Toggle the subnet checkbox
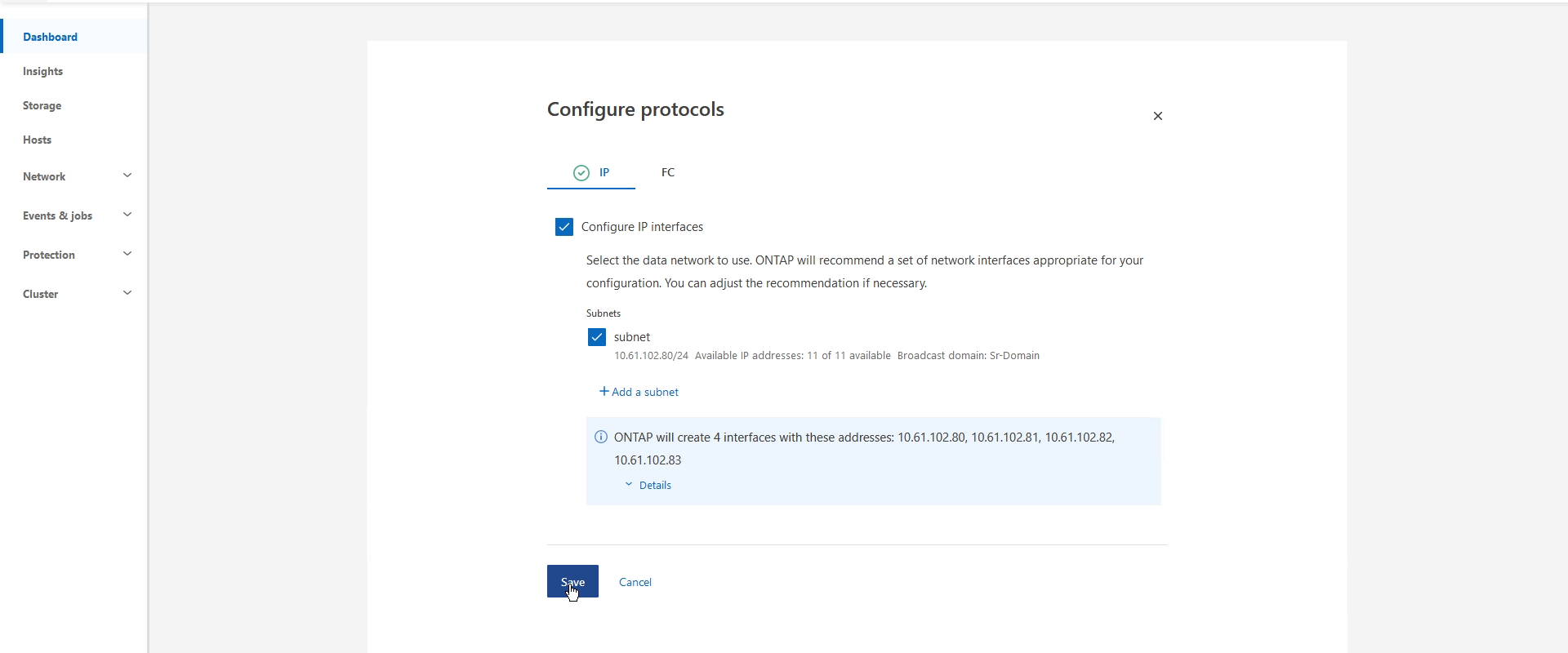The image size is (1568, 653). [597, 337]
